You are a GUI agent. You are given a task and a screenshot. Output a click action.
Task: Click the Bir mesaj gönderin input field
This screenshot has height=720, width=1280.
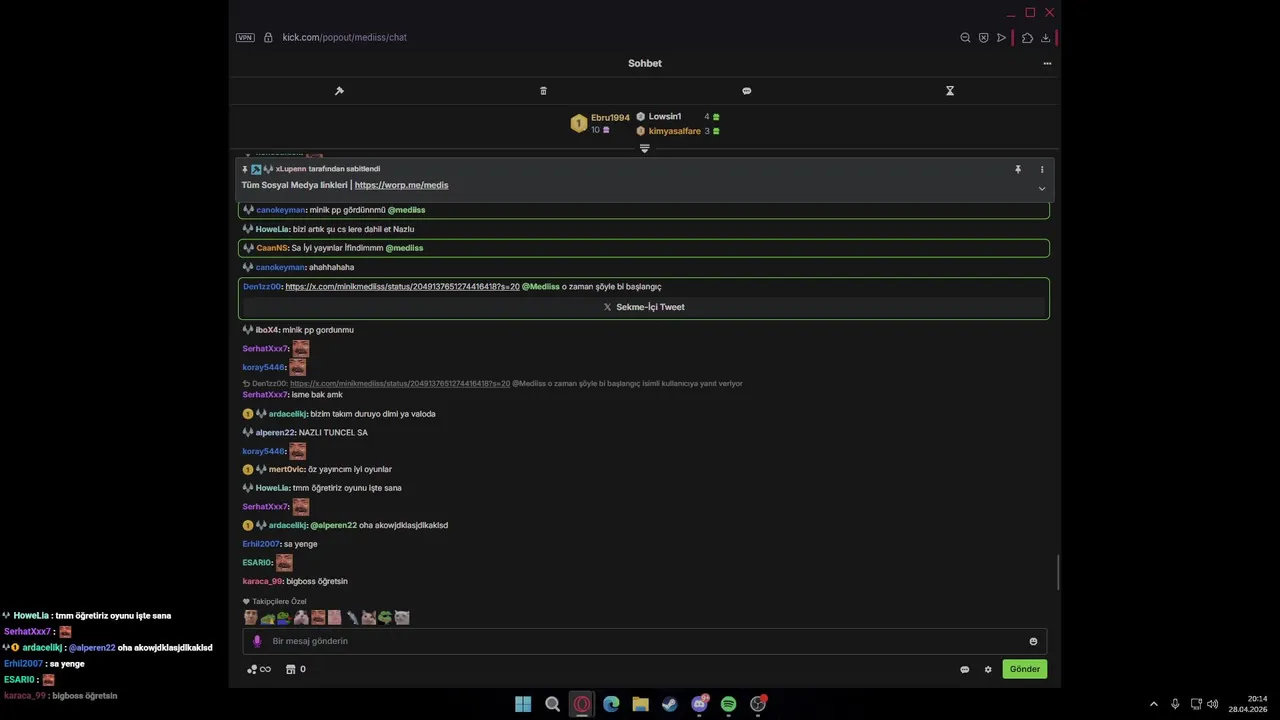pyautogui.click(x=644, y=641)
